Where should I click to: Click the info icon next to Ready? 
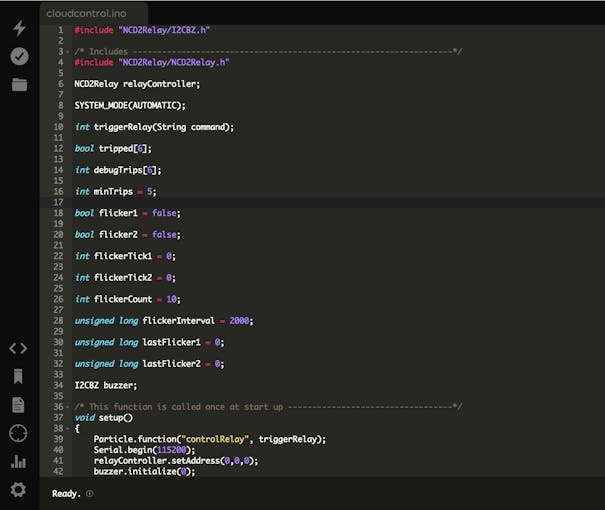[90, 493]
